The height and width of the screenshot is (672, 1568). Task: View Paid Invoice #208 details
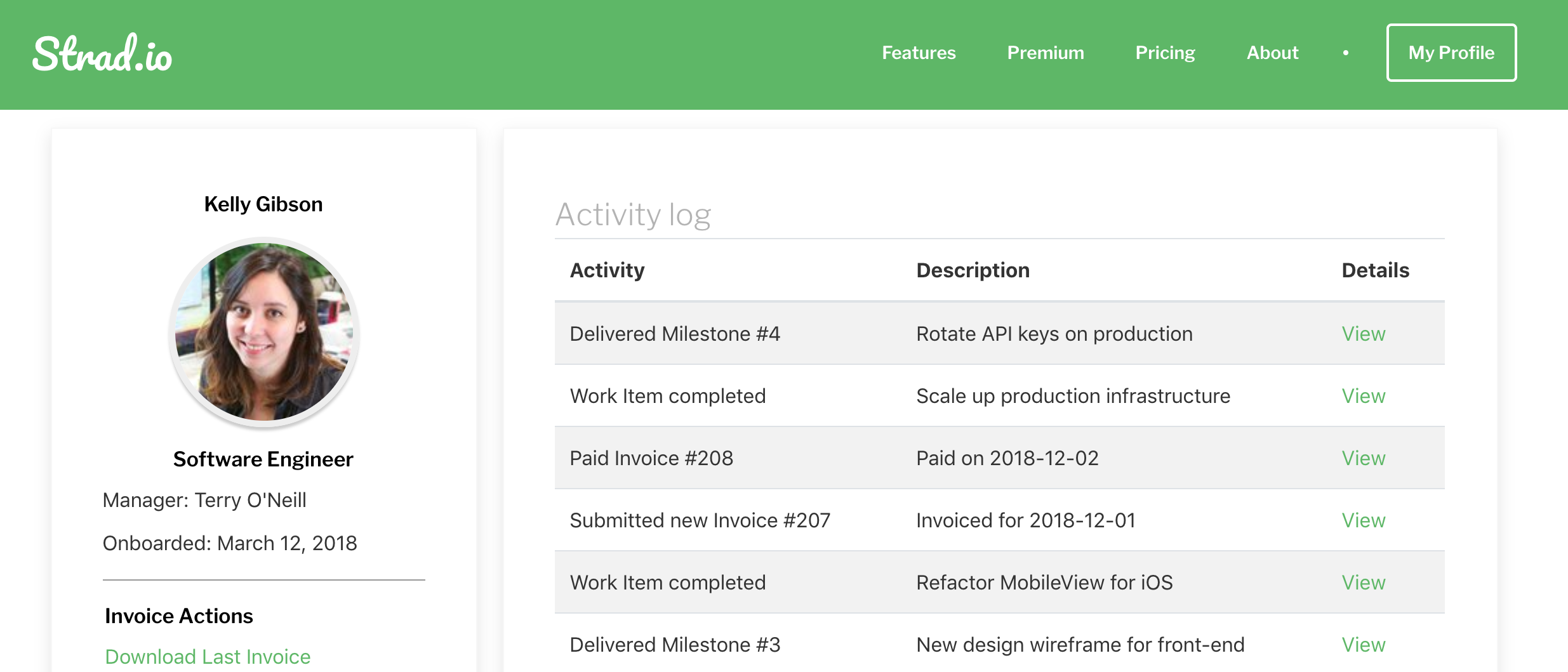click(1363, 458)
